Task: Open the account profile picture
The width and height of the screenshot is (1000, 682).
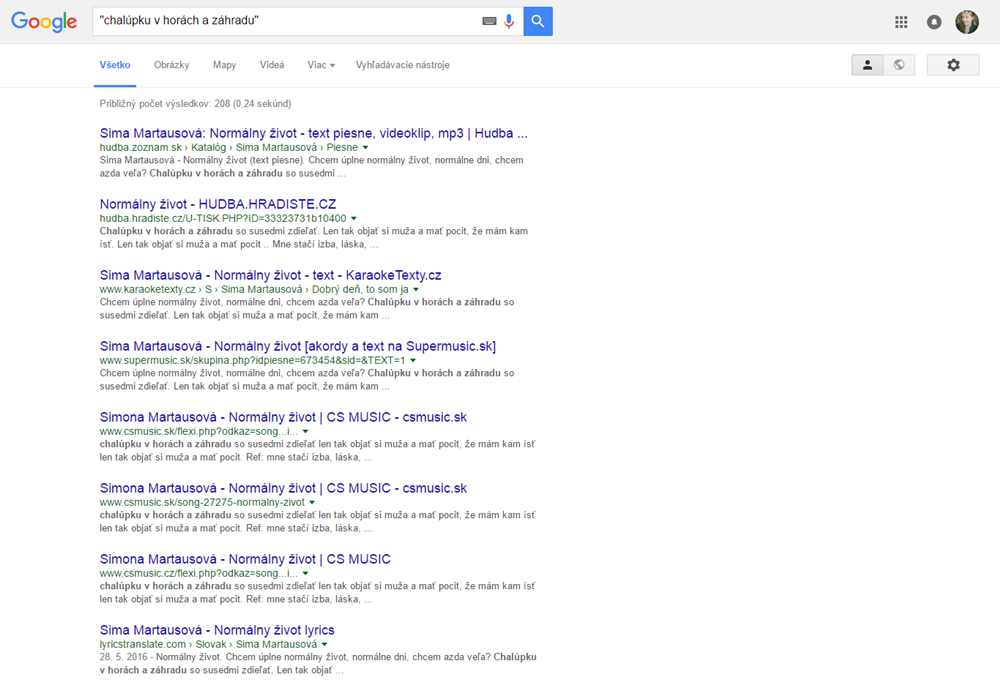Action: click(x=967, y=22)
